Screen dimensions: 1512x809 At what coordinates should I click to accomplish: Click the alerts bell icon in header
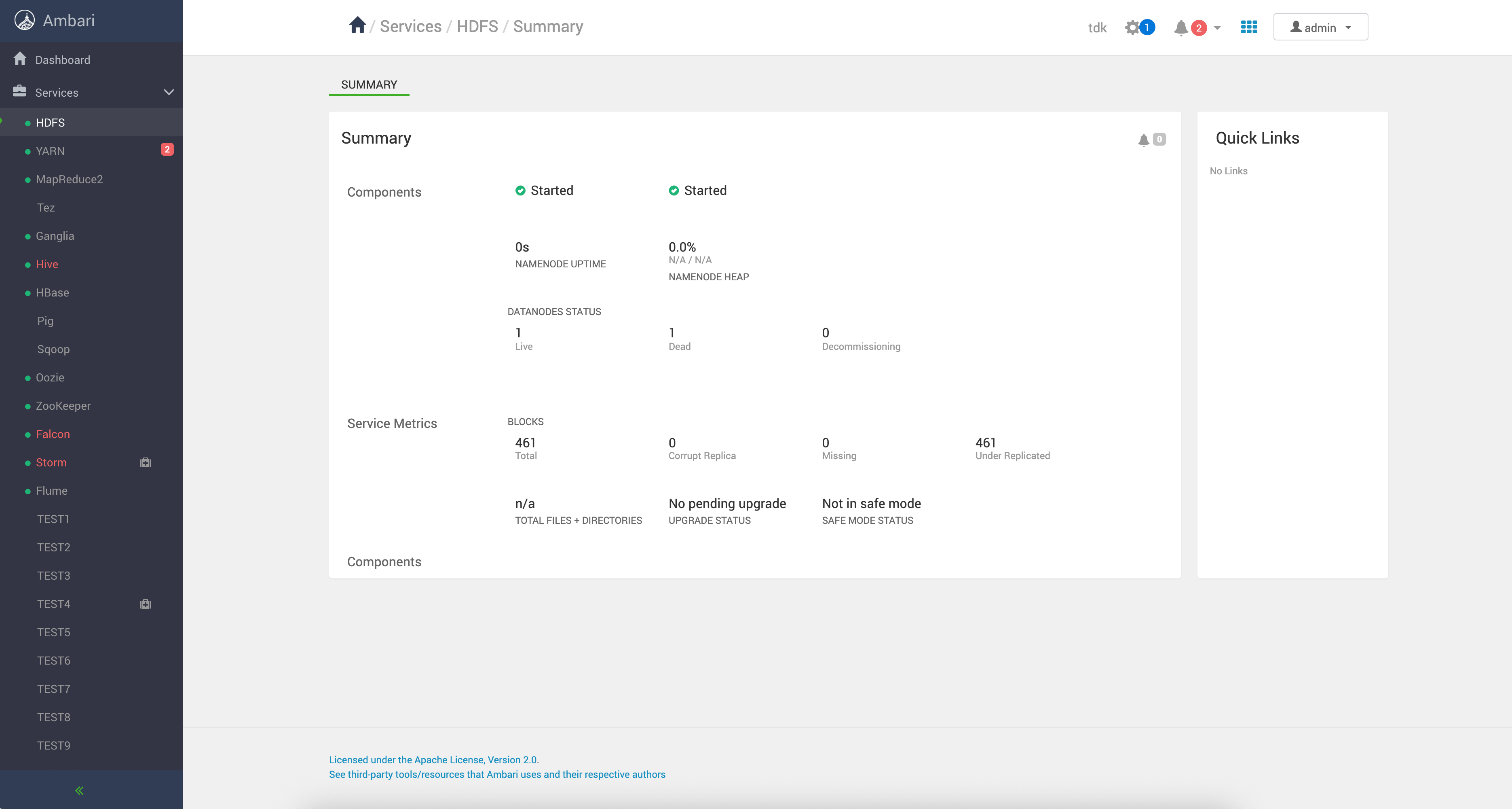coord(1181,28)
